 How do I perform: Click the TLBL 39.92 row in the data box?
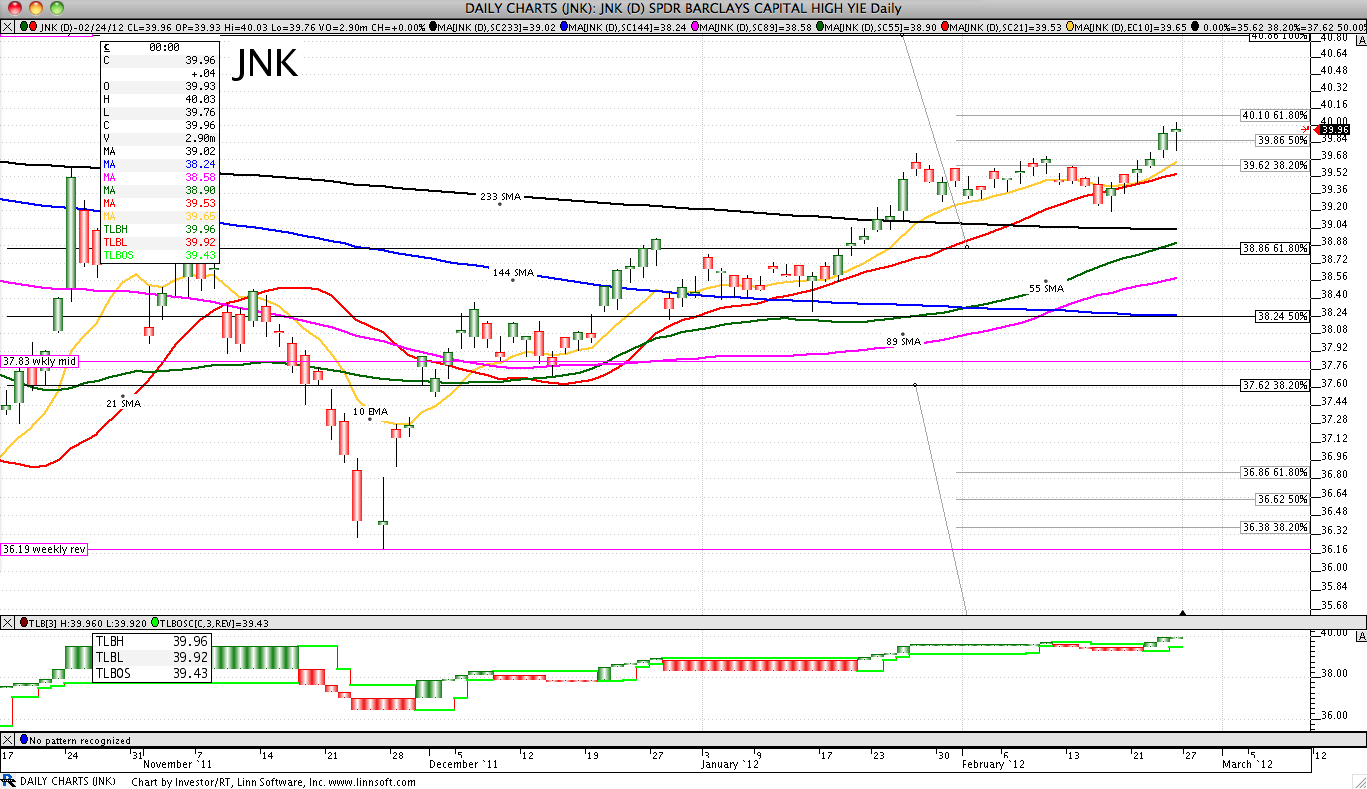pyautogui.click(x=159, y=242)
